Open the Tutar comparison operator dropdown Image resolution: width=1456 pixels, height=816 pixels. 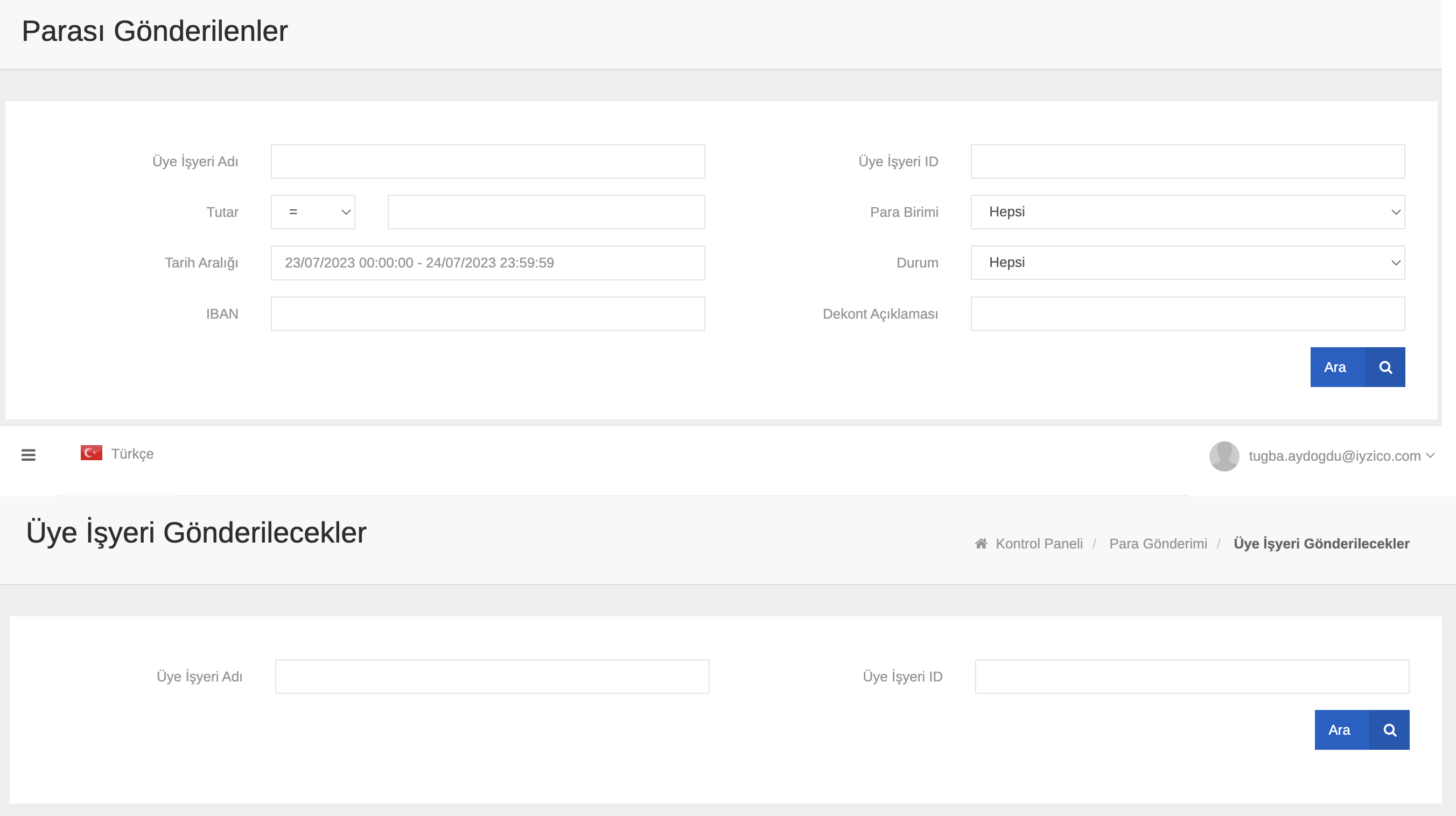pos(313,212)
